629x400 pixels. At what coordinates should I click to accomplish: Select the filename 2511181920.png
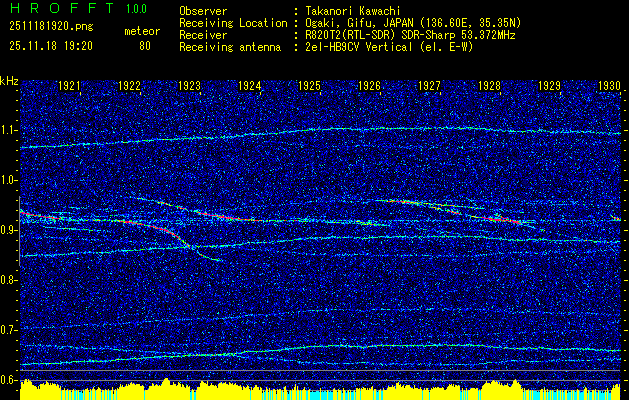pos(51,26)
